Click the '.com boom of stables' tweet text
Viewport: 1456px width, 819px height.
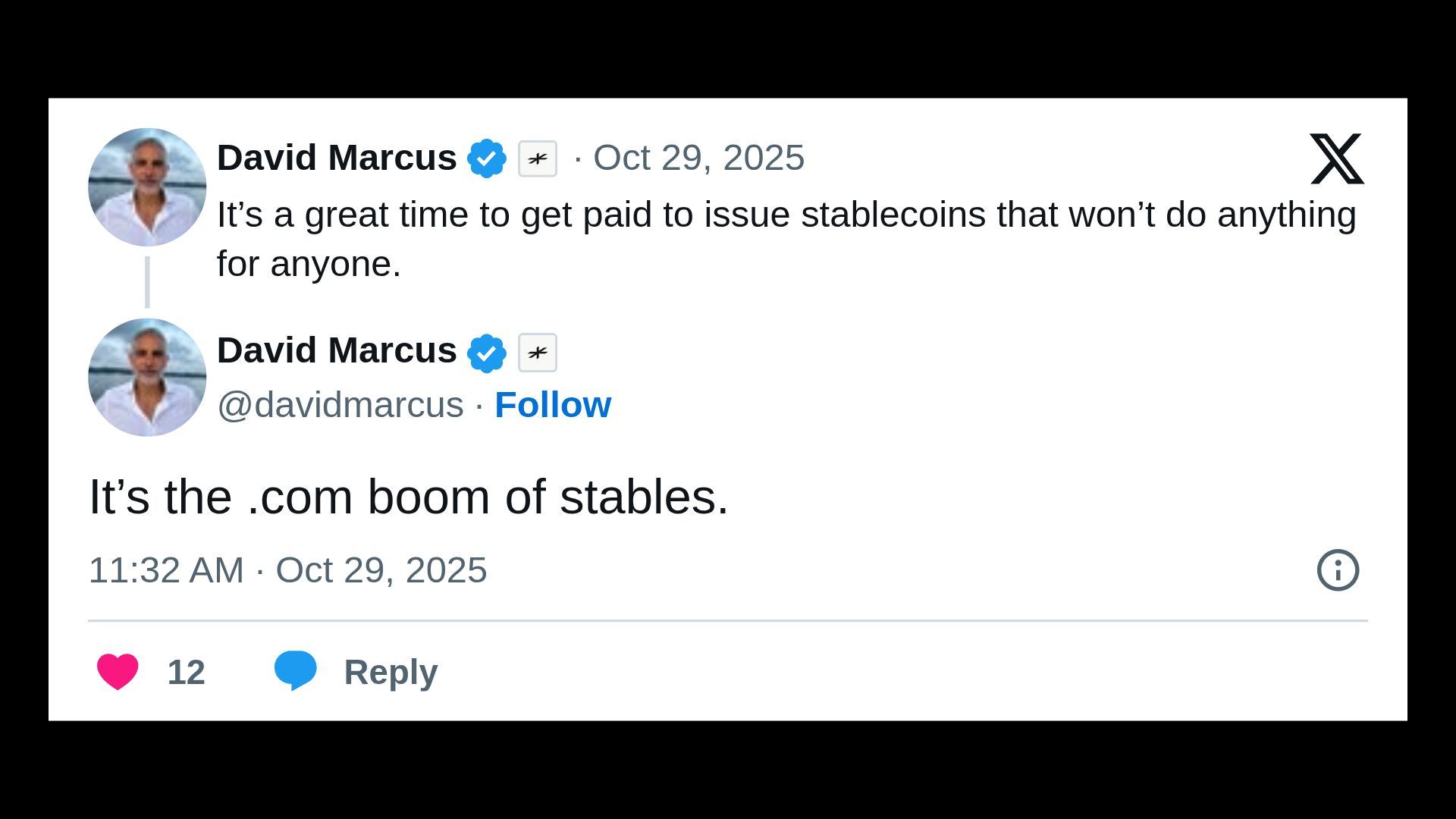tap(409, 497)
